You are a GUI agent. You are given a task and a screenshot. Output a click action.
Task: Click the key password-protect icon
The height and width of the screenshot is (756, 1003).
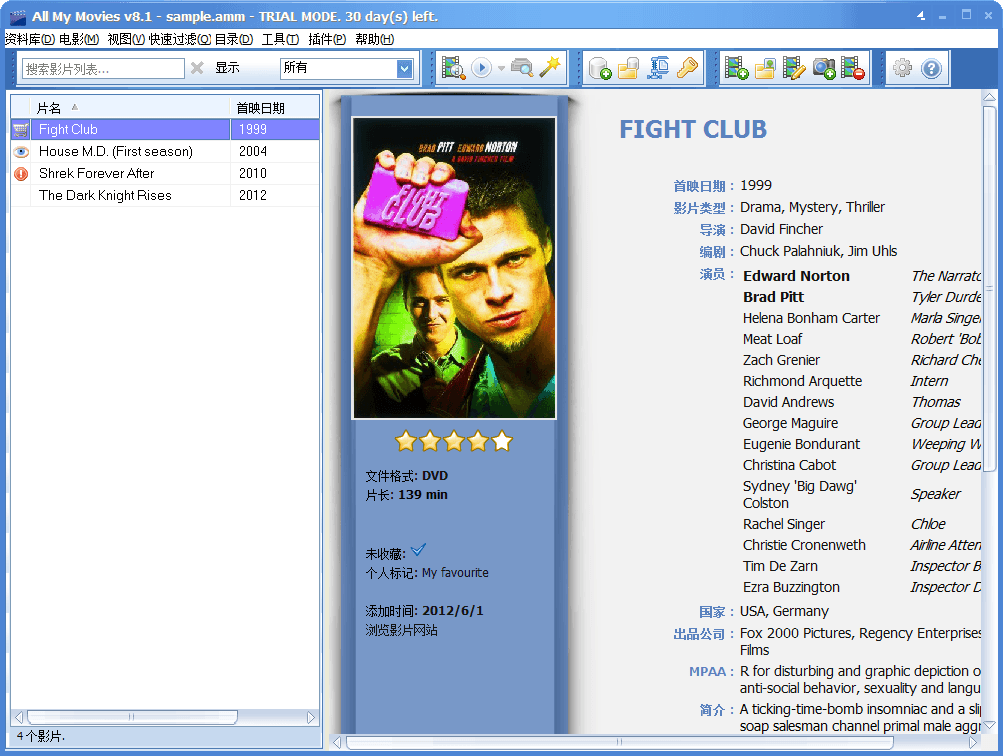click(687, 68)
